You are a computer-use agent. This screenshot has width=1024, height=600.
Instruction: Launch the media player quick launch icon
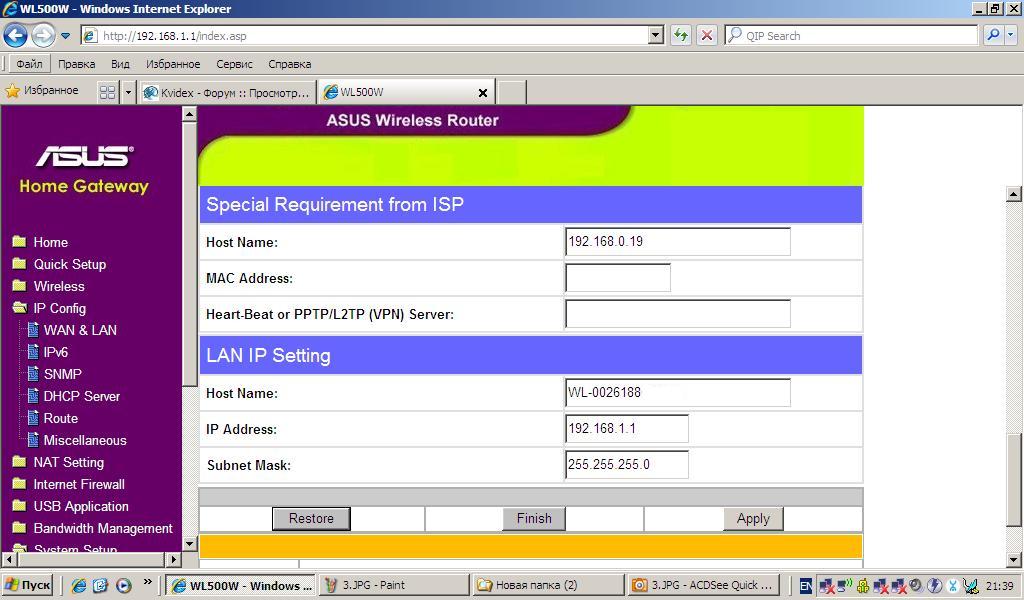123,586
